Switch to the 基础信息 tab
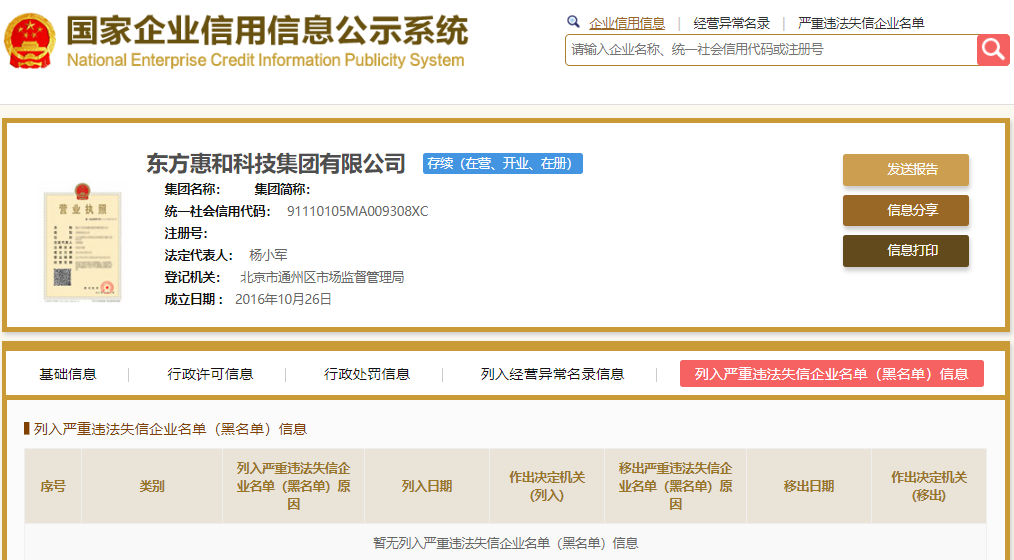1014x560 pixels. [68, 374]
